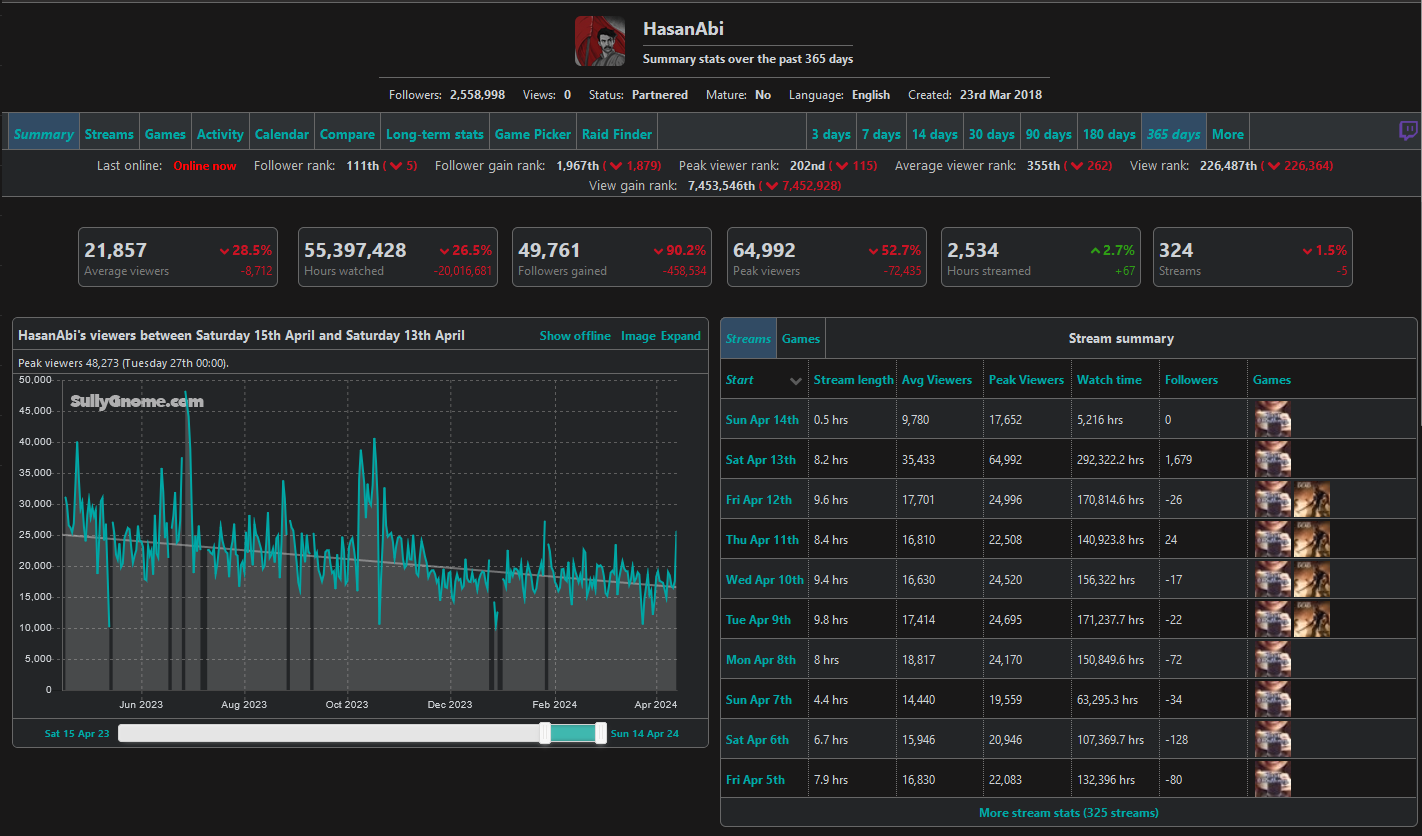This screenshot has height=836, width=1422.
Task: Click the Peak viewers stat card
Action: point(827,258)
